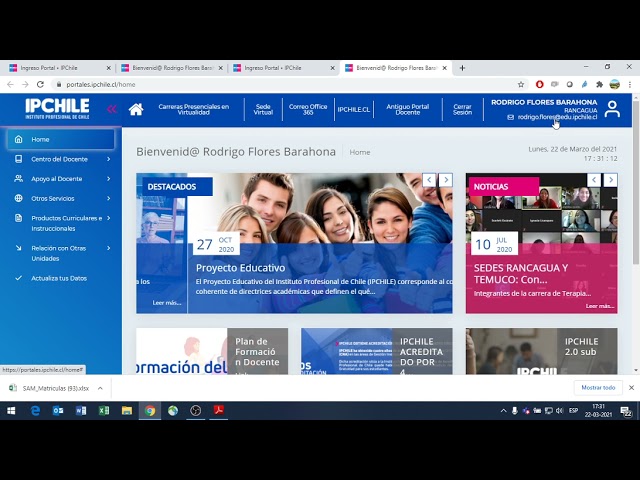This screenshot has width=640, height=480.
Task: Click the Productos Curriculares document icon
Action: (x=18, y=218)
